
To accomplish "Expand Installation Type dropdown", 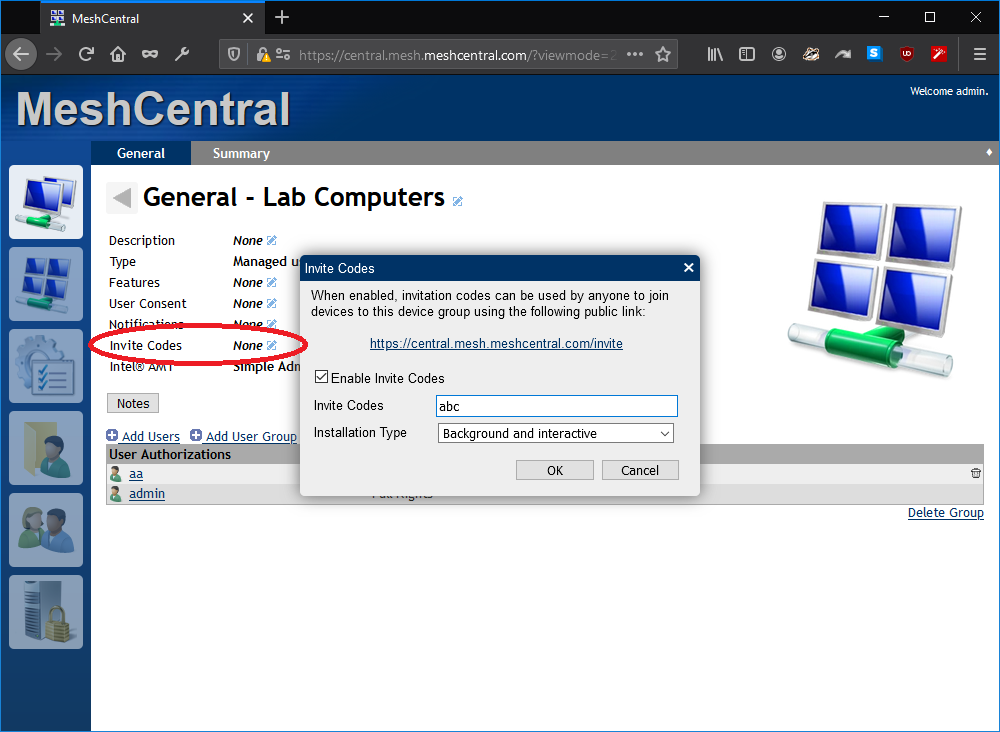I will click(x=555, y=434).
